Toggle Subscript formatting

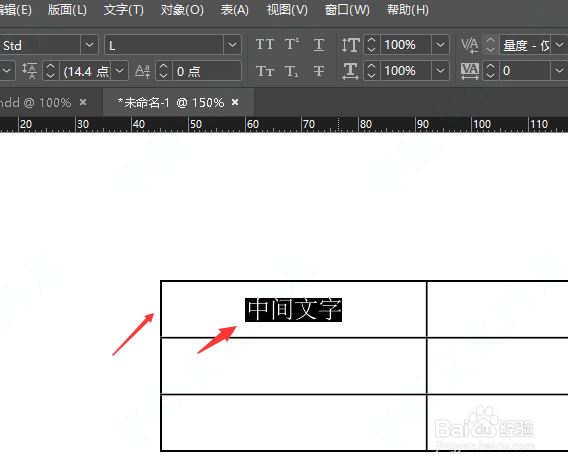coord(292,71)
